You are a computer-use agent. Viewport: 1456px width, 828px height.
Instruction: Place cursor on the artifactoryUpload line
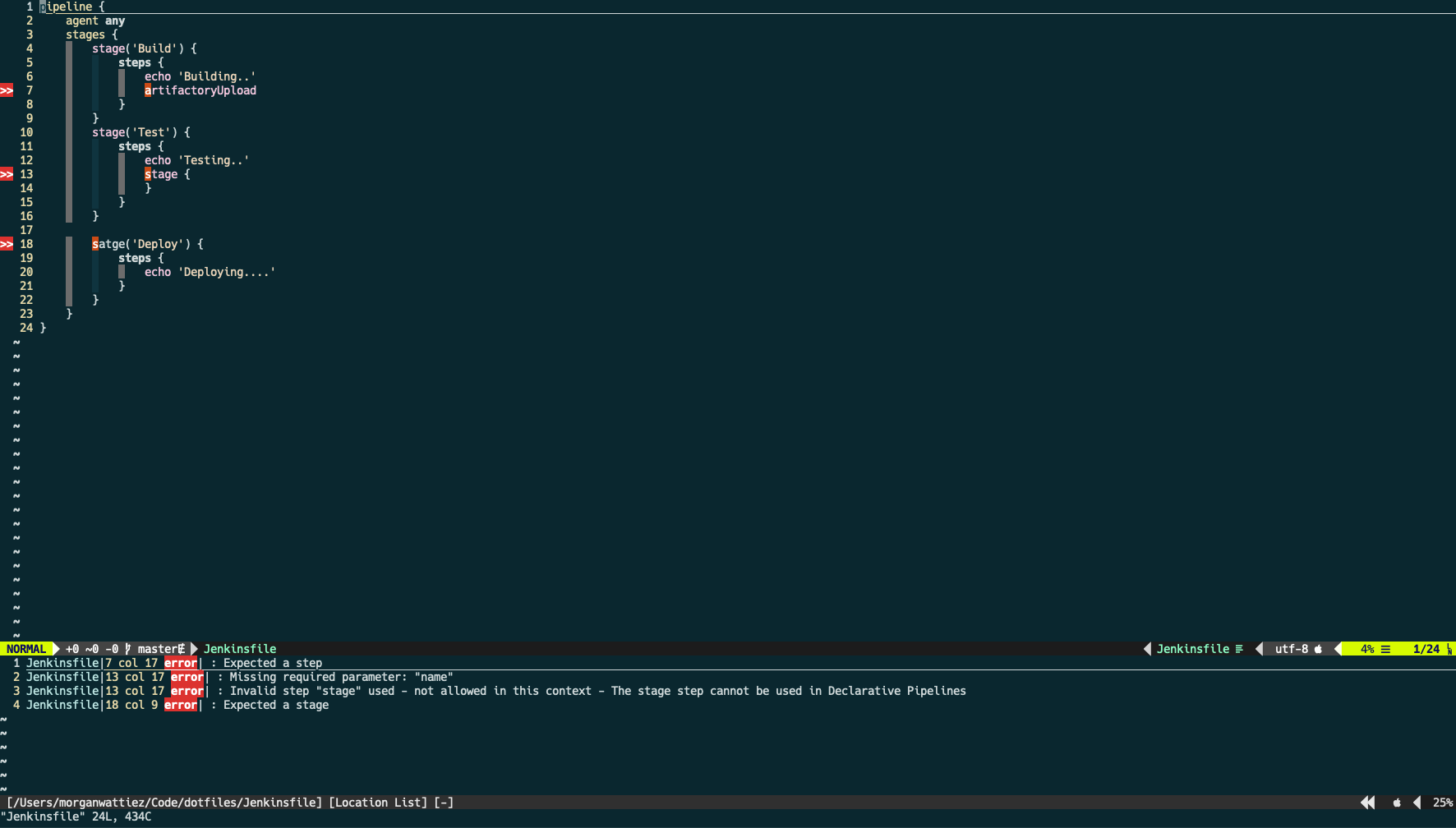[x=200, y=90]
